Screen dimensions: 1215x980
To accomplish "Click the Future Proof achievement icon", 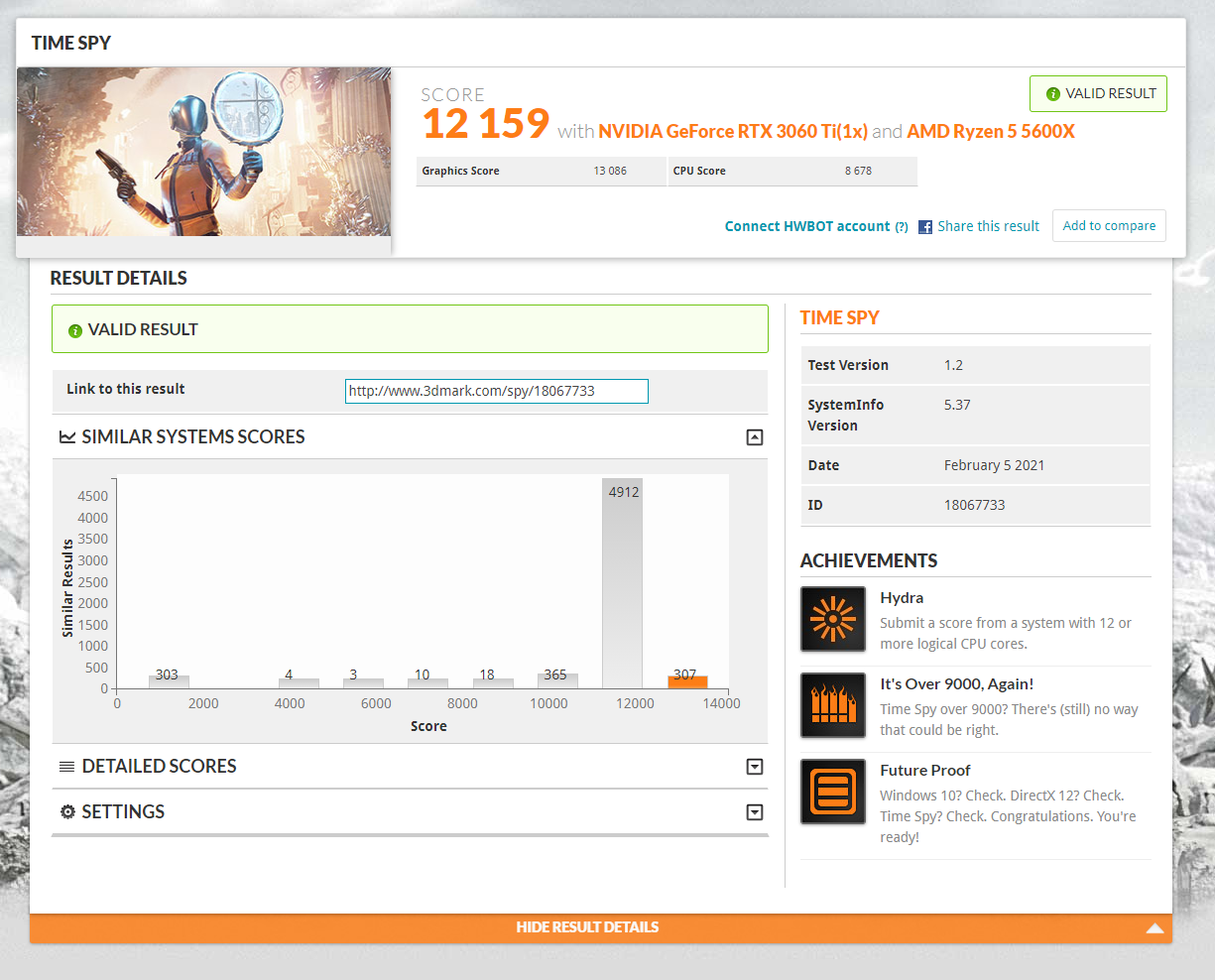I will pos(833,792).
